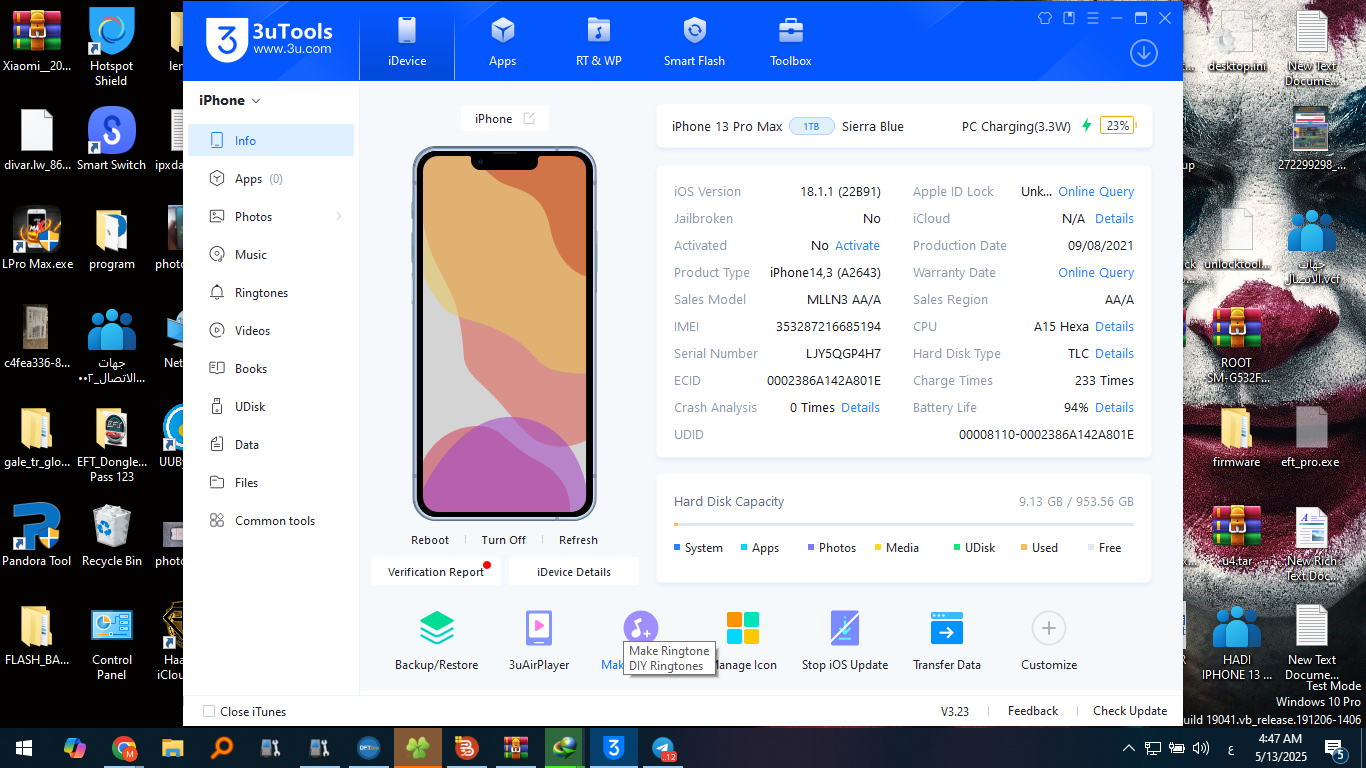This screenshot has height=768, width=1366.
Task: Click the Activate link
Action: tap(858, 245)
